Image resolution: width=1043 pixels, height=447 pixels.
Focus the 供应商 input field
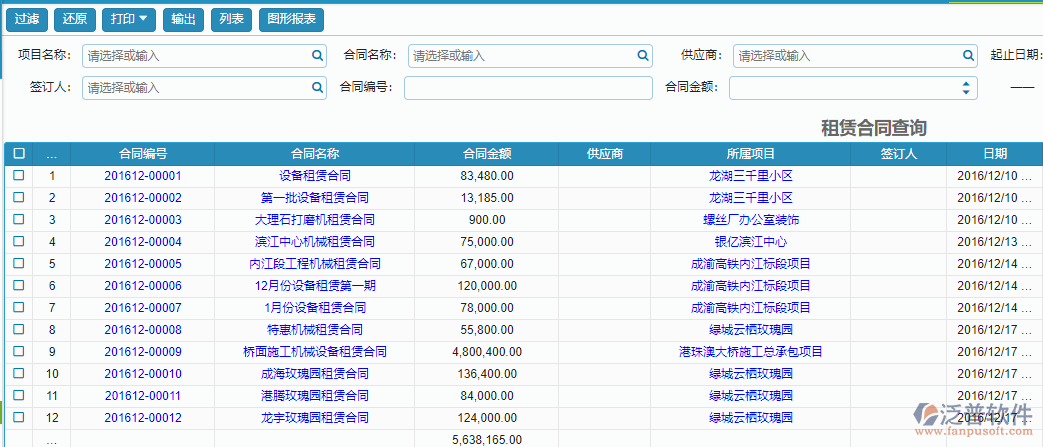coord(855,56)
